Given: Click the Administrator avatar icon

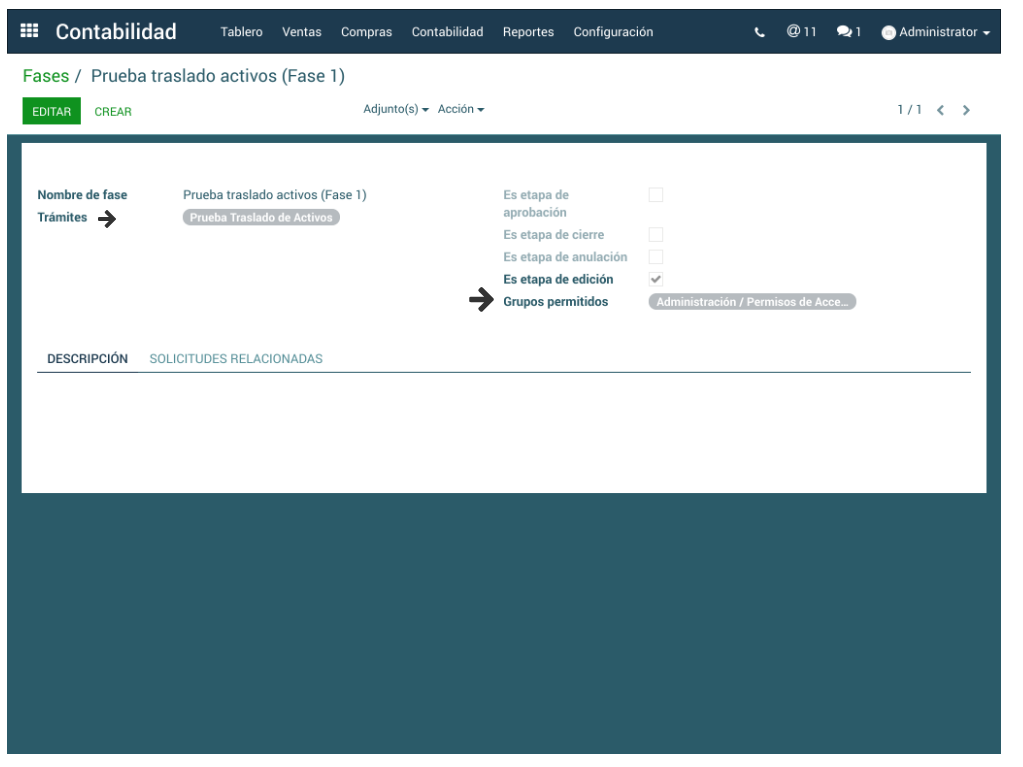Looking at the screenshot, I should click(888, 33).
